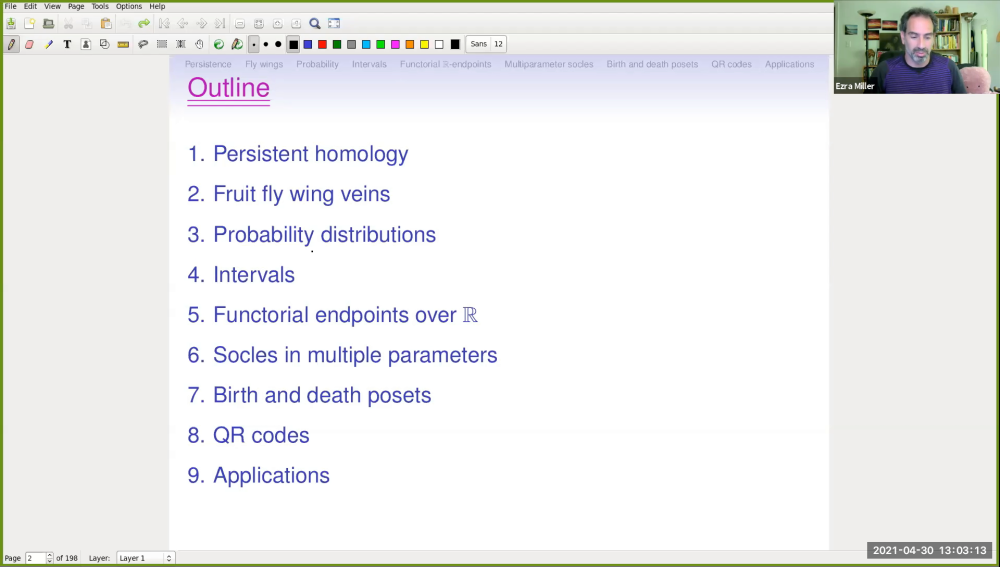Pick the red pen color

[x=323, y=44]
